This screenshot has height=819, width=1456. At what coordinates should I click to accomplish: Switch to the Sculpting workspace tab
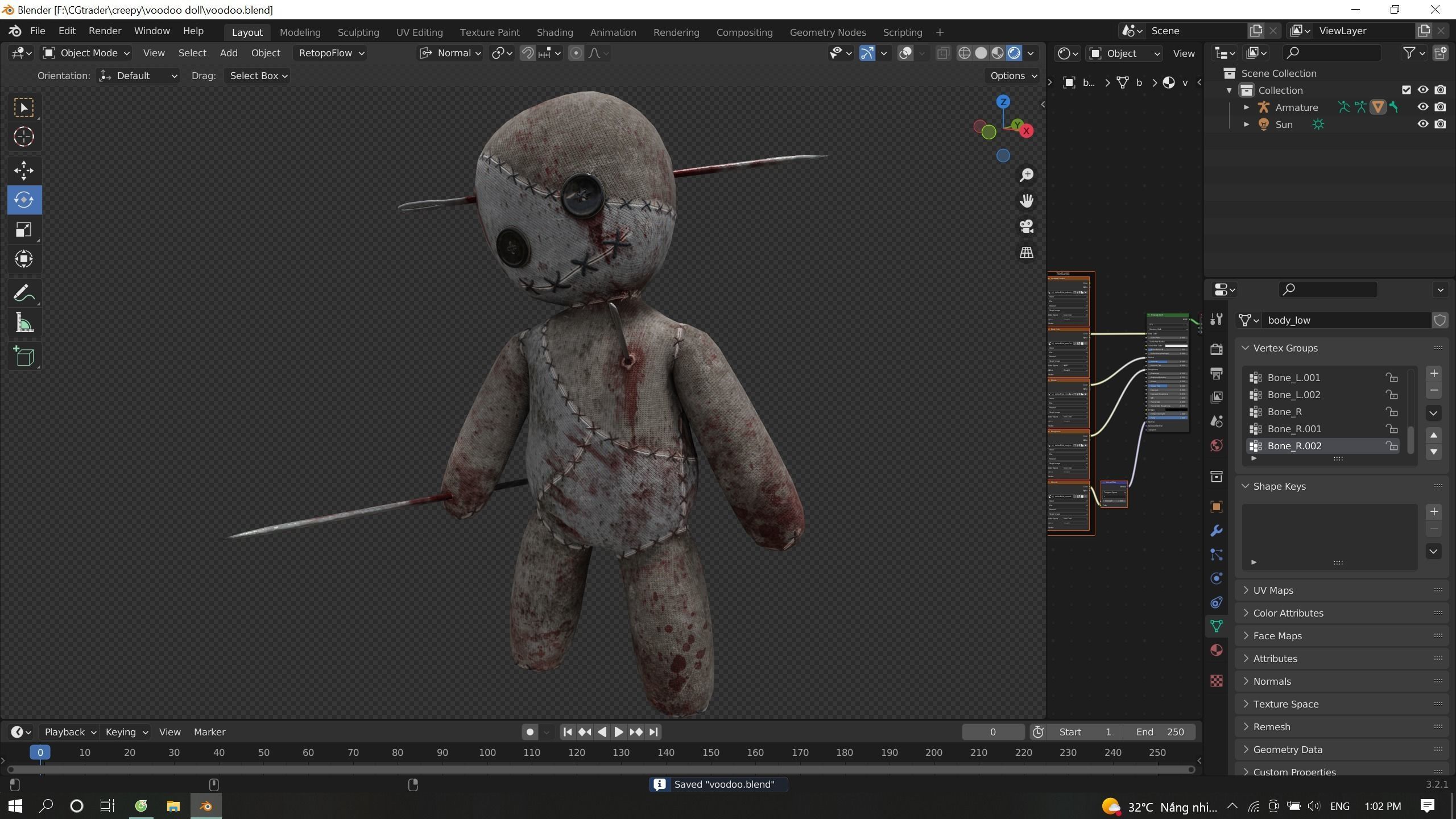[x=358, y=32]
